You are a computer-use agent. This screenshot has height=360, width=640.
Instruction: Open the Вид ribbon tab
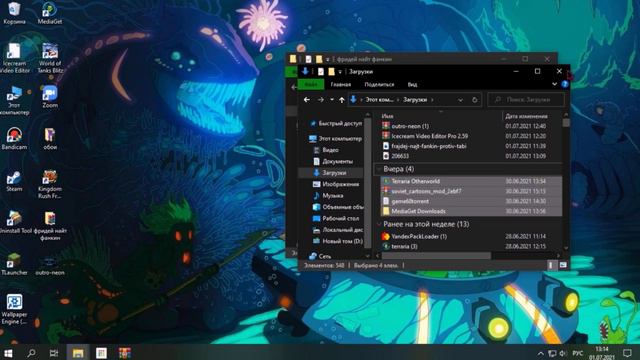[412, 84]
